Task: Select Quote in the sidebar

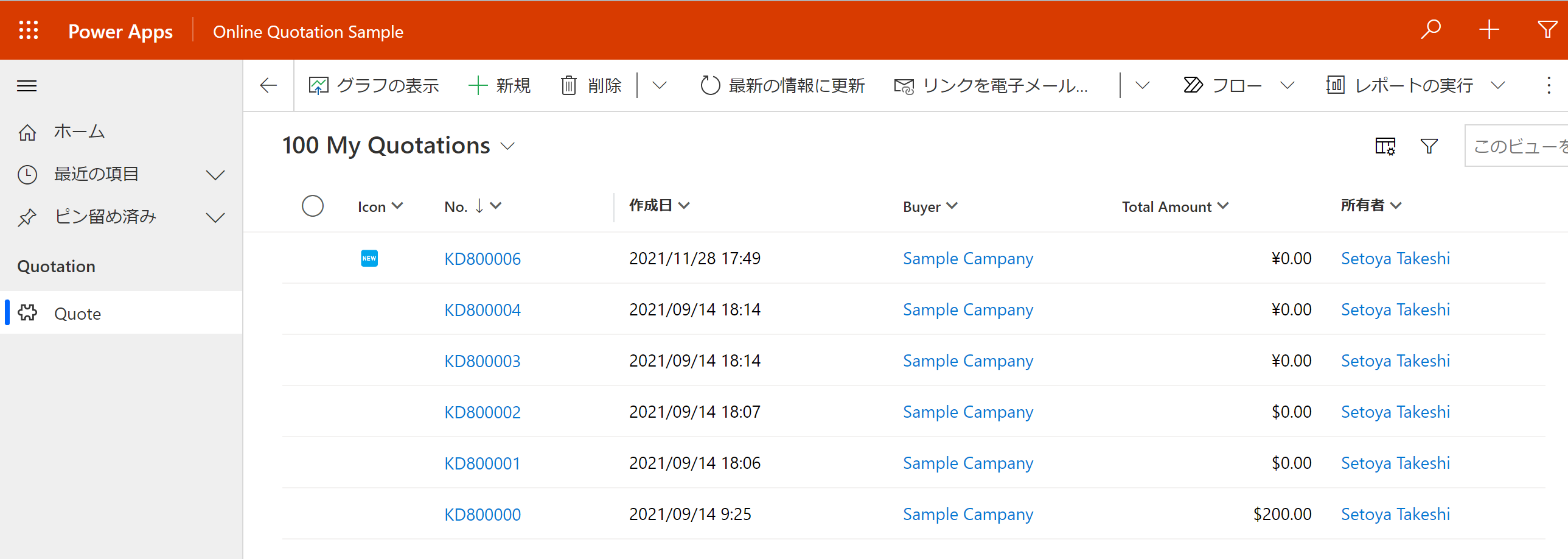Action: pyautogui.click(x=121, y=313)
